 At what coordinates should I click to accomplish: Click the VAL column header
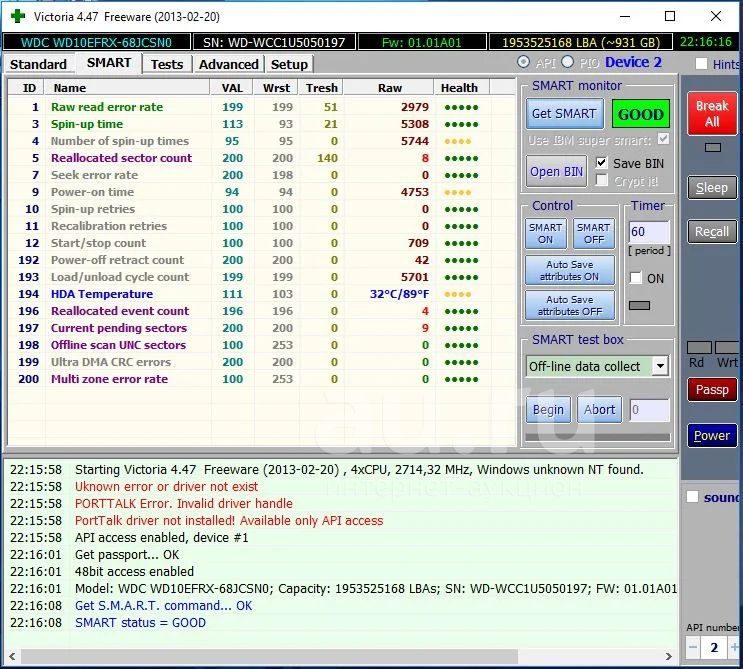tap(232, 88)
